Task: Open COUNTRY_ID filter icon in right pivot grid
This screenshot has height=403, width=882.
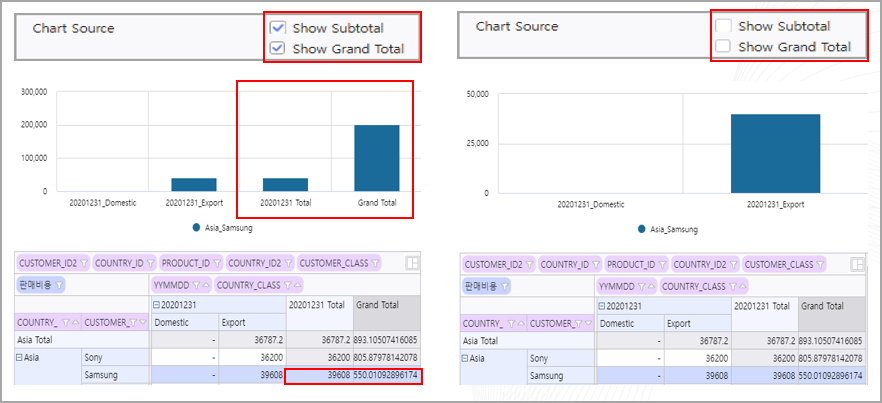Action: (595, 264)
